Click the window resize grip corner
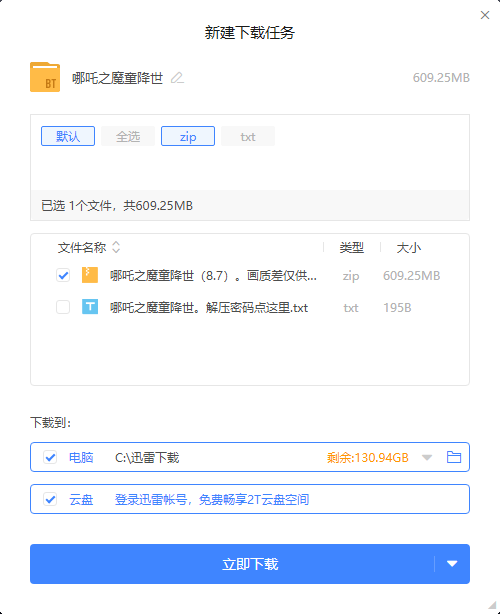 tap(493, 607)
